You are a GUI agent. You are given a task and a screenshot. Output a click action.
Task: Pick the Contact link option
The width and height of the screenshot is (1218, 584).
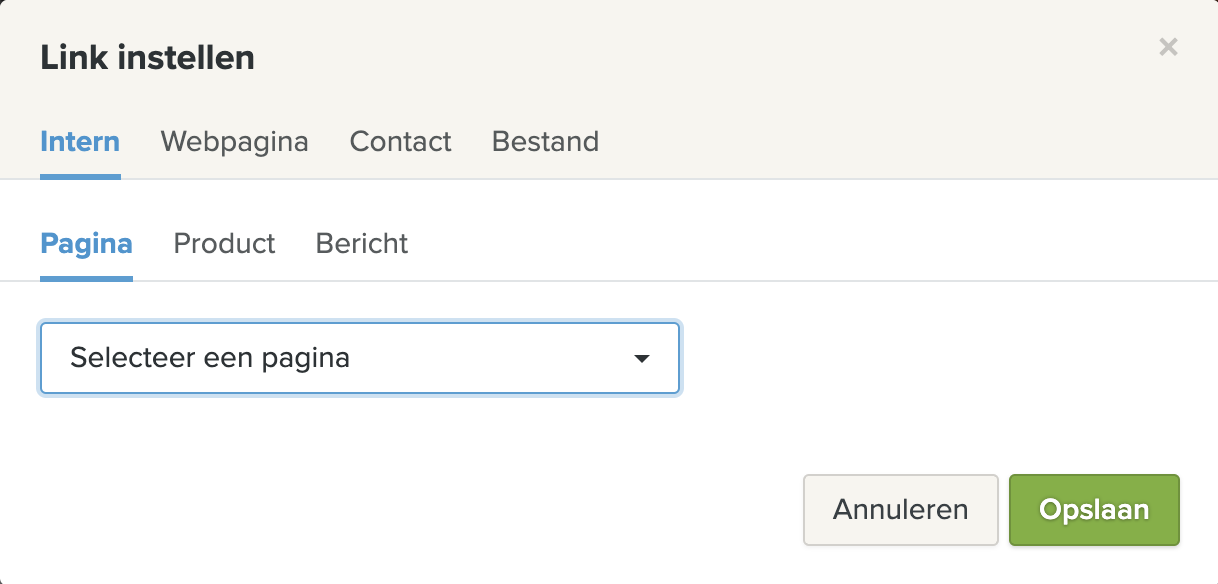pyautogui.click(x=400, y=142)
